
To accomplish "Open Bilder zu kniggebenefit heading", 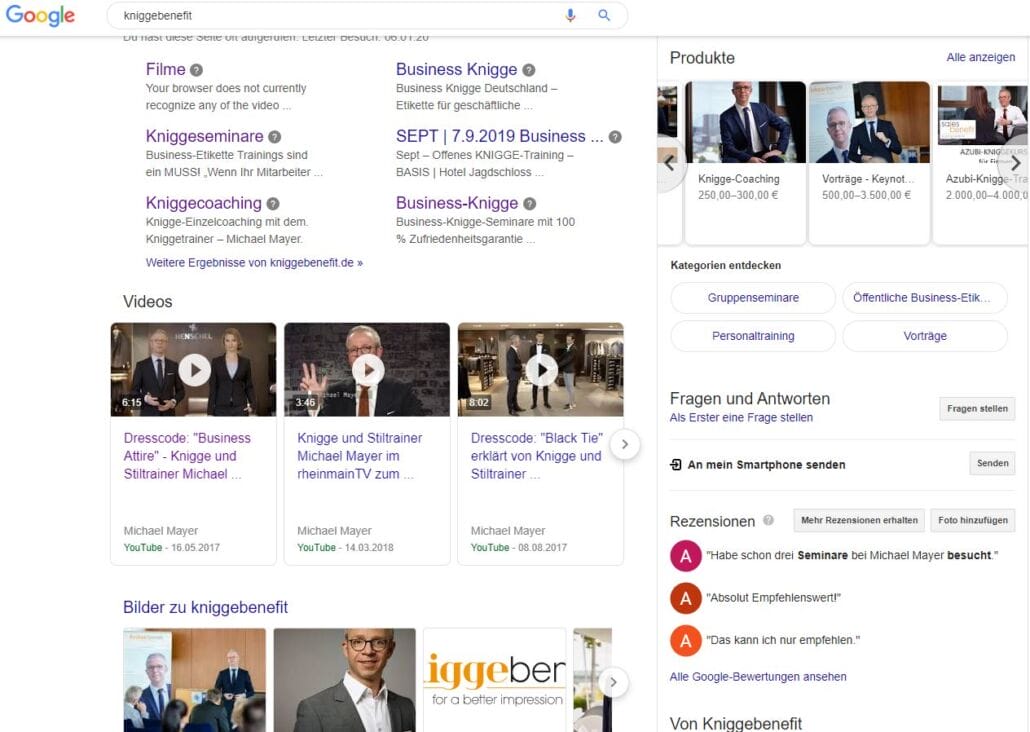I will [206, 607].
